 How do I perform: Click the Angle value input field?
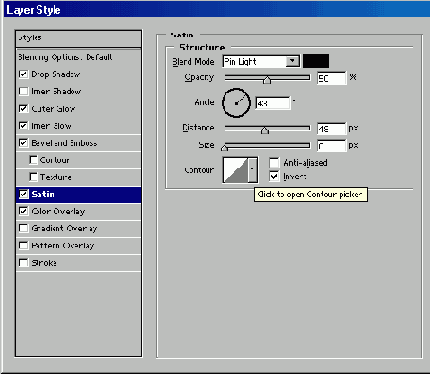273,103
